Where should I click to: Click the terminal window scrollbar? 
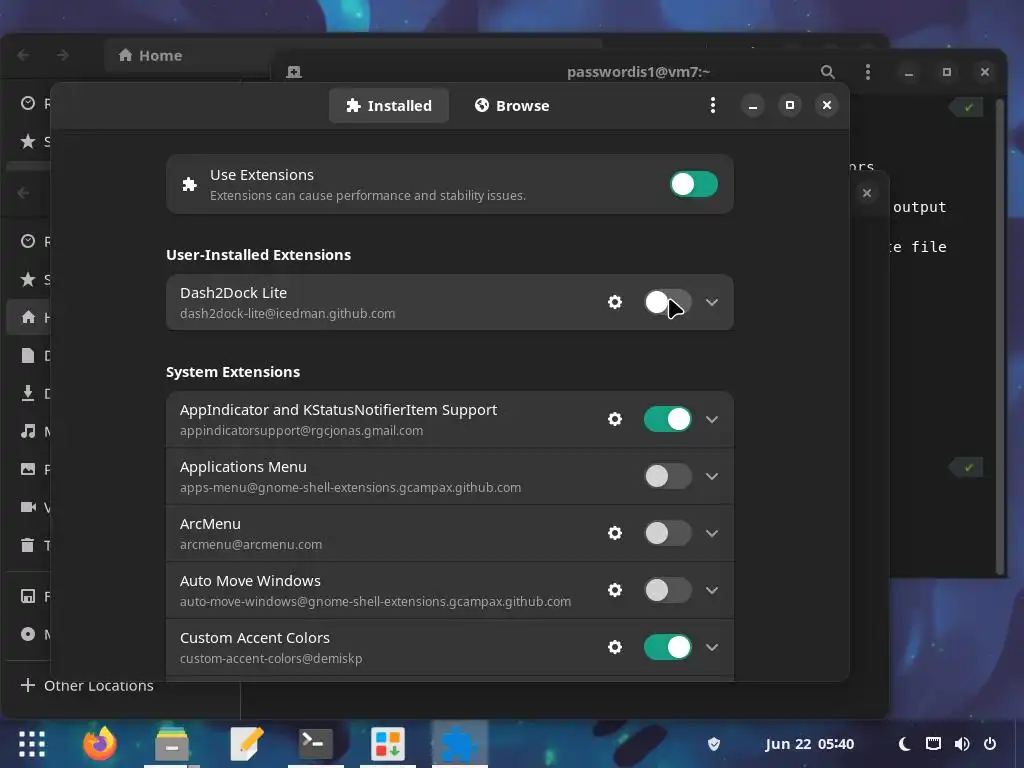pyautogui.click(x=999, y=336)
